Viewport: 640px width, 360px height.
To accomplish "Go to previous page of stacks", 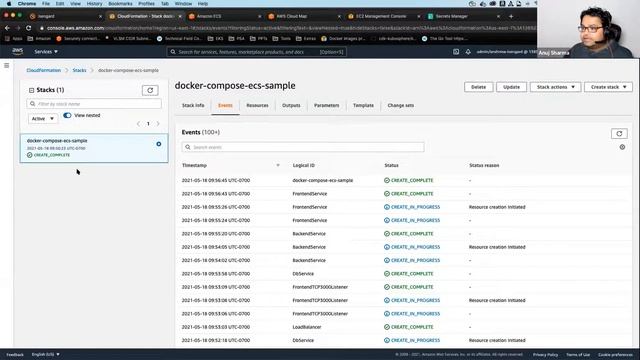I will pyautogui.click(x=138, y=124).
